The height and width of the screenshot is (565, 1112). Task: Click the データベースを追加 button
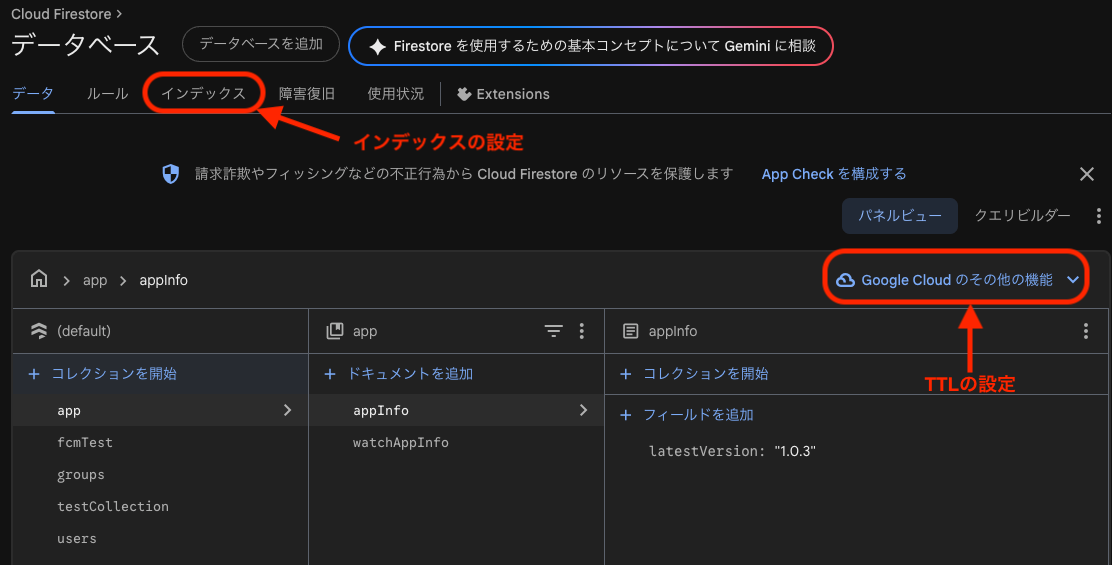[261, 44]
